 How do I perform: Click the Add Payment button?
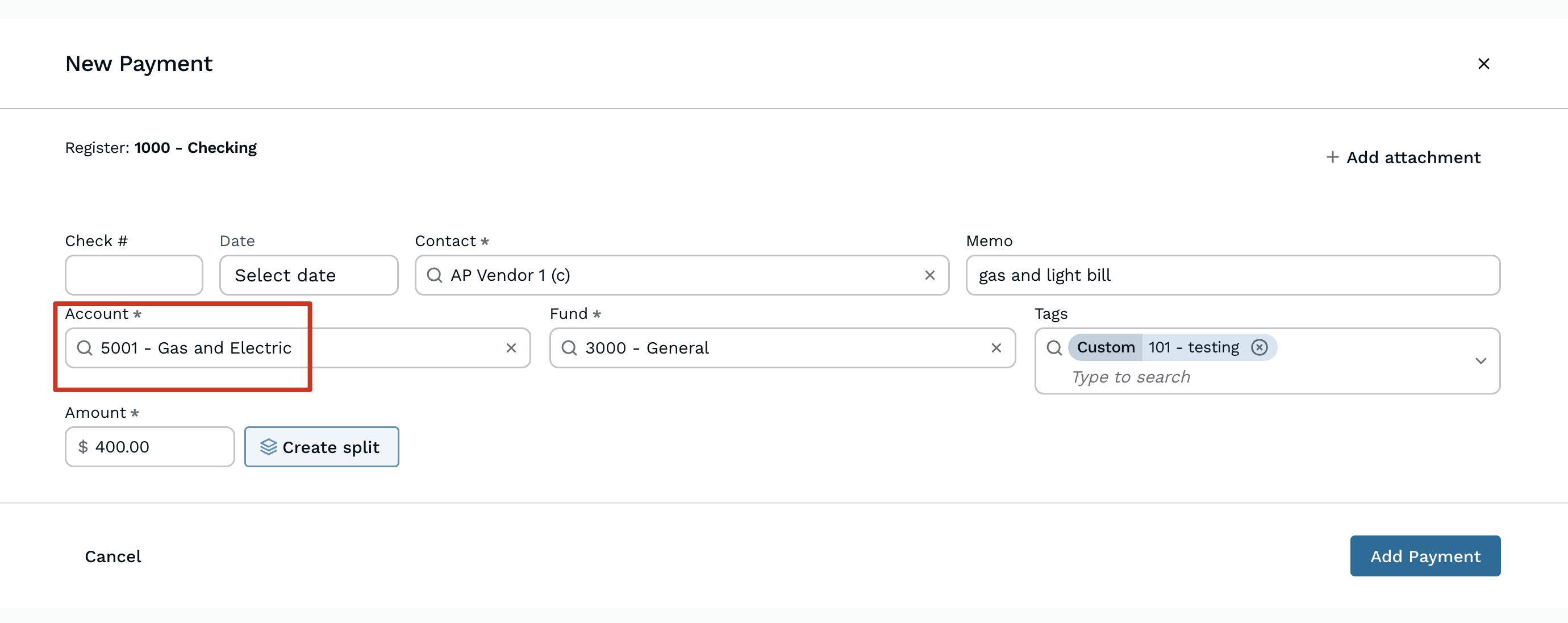tap(1425, 555)
